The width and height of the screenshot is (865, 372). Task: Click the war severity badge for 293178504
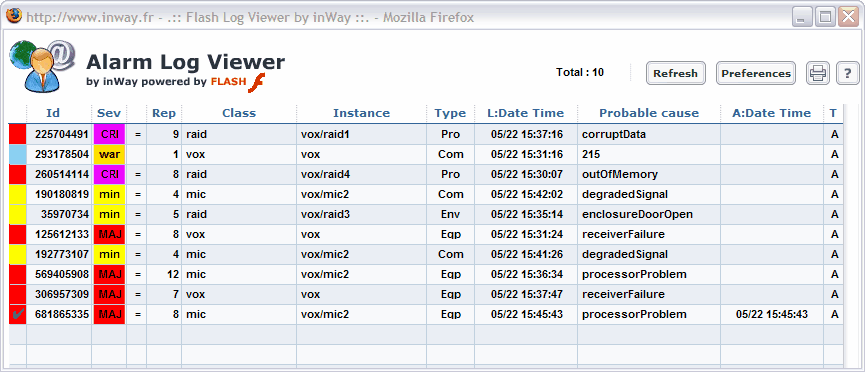point(109,155)
